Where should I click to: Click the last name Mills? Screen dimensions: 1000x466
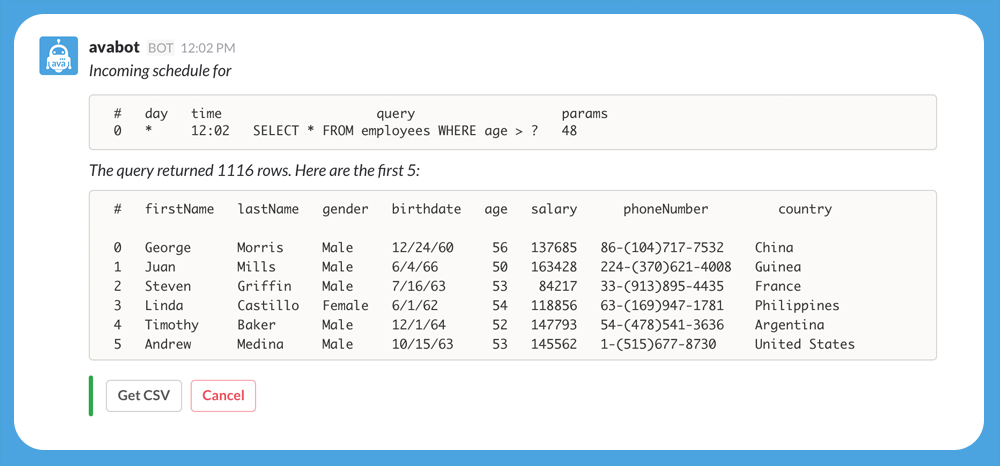click(256, 266)
